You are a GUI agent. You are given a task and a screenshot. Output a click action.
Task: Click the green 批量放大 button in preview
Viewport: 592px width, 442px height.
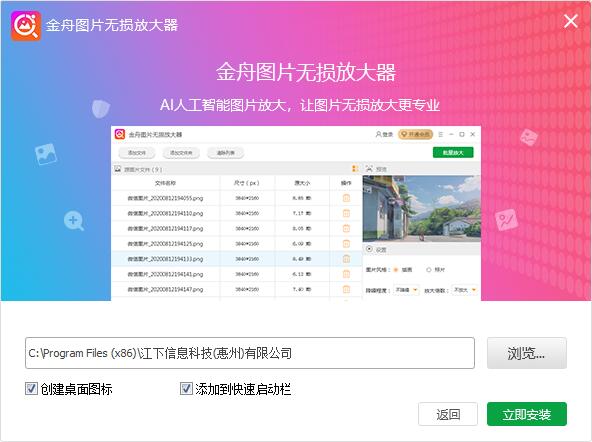point(453,152)
